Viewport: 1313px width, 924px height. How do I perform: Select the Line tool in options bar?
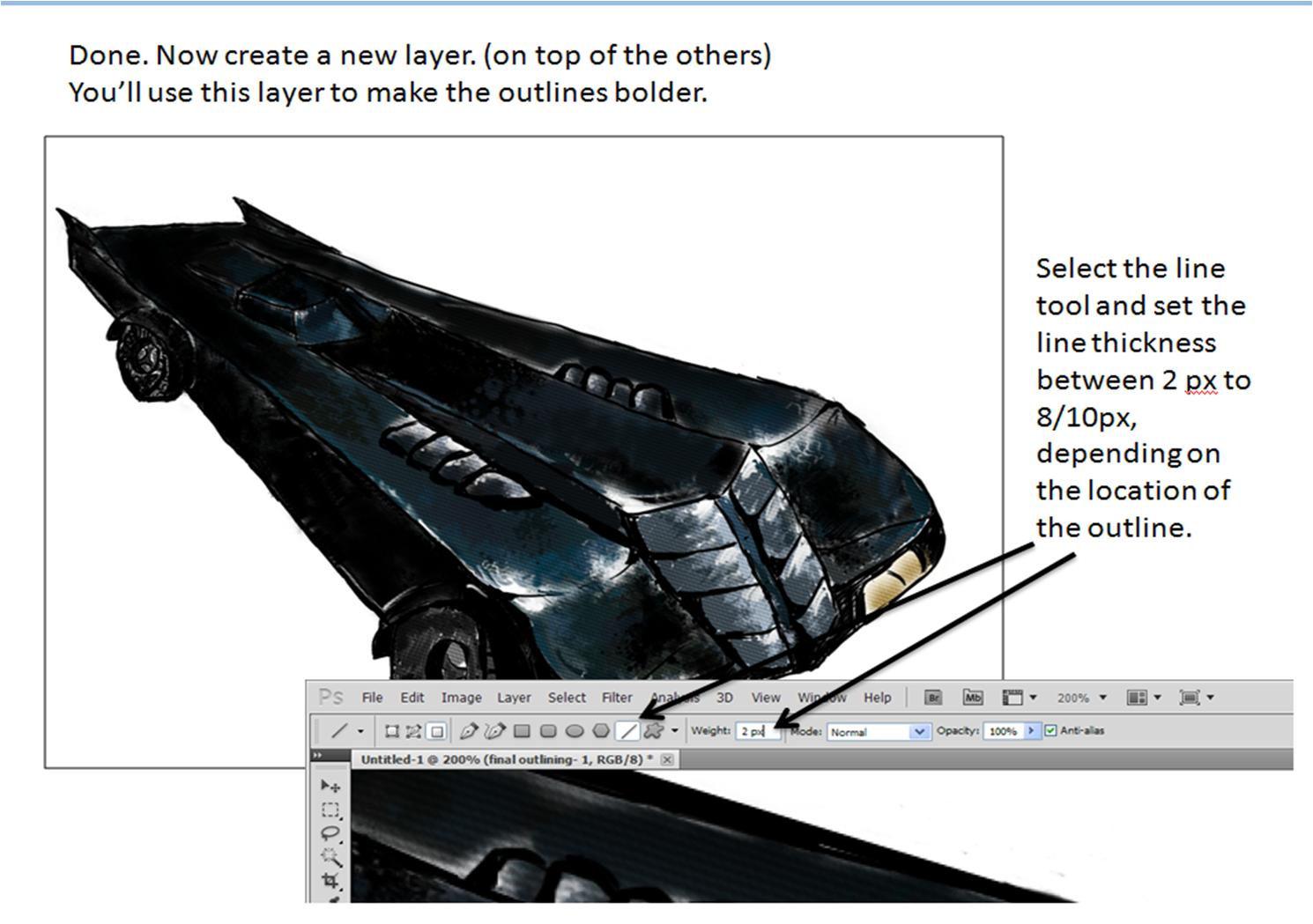coord(627,731)
